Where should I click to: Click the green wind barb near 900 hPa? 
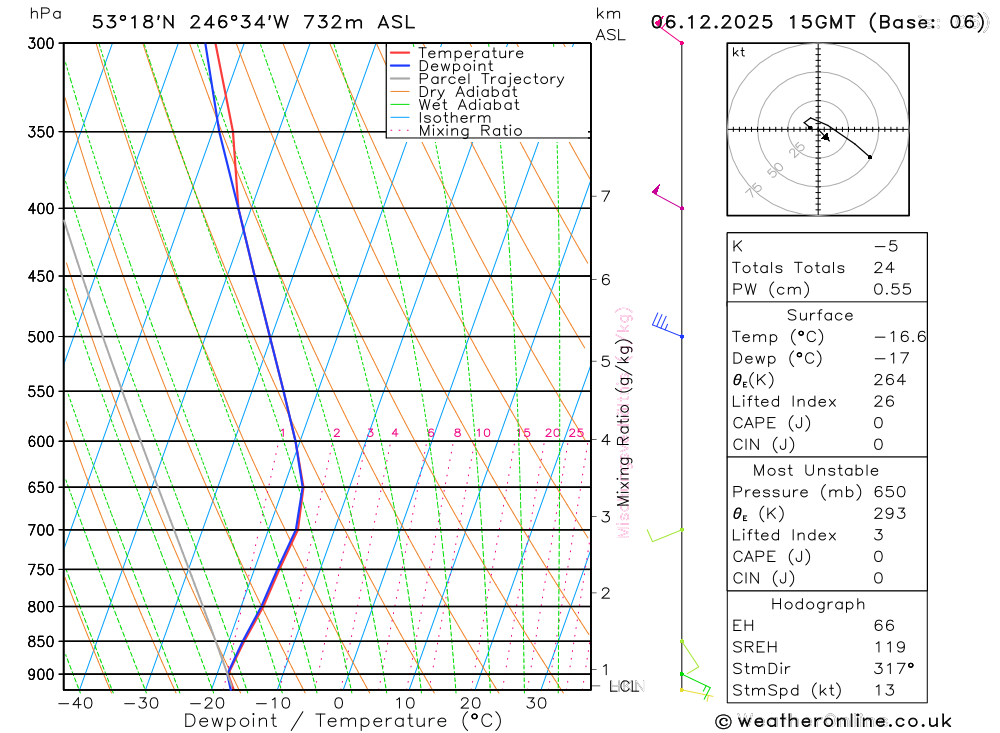pyautogui.click(x=695, y=684)
